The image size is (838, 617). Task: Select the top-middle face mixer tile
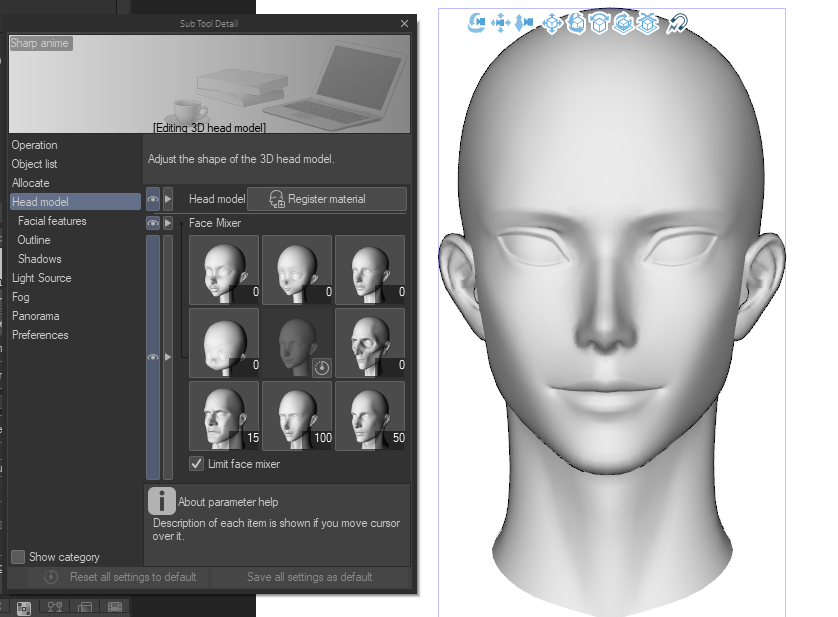(297, 270)
